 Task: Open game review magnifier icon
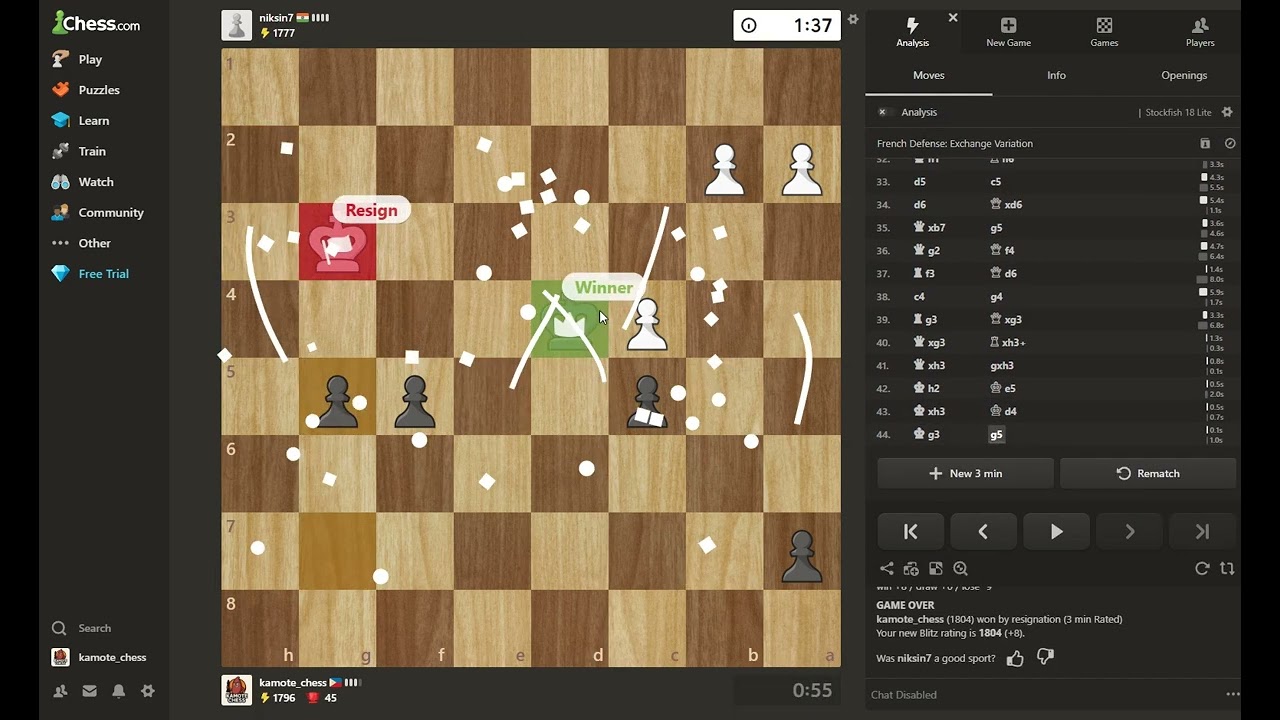pos(961,569)
